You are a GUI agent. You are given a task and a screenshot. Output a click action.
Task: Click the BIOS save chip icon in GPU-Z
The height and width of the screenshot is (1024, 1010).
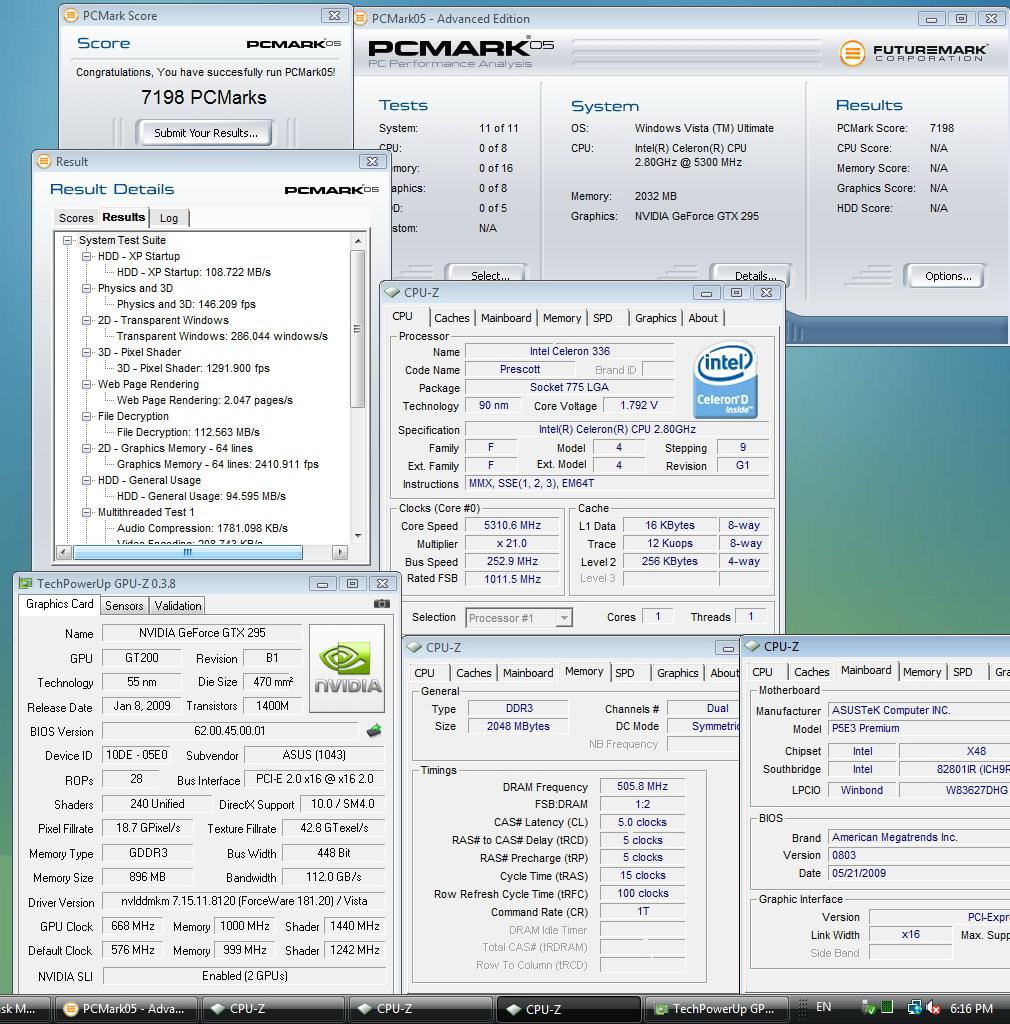(x=374, y=731)
